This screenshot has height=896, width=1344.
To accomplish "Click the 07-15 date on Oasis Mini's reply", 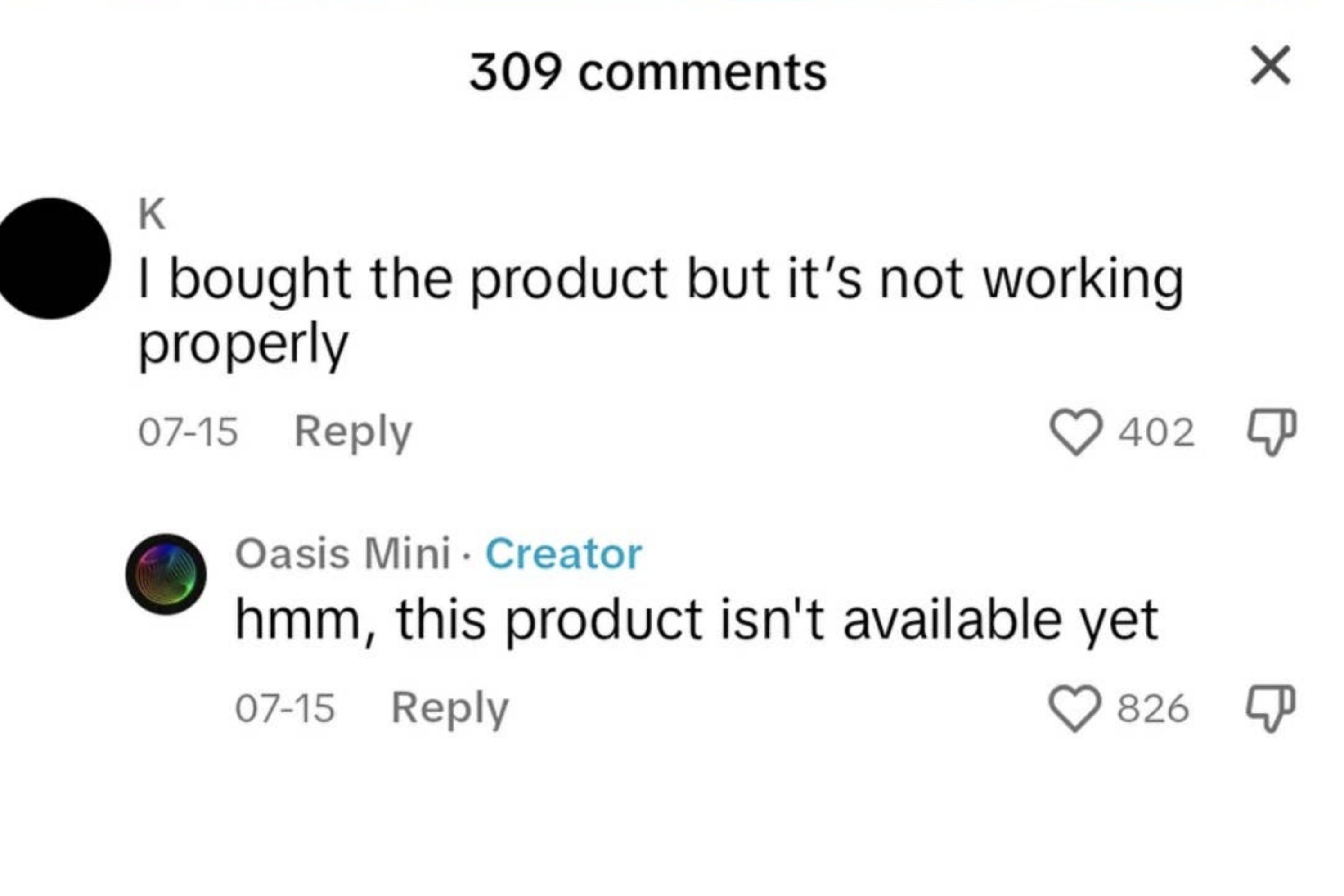I will click(x=284, y=709).
